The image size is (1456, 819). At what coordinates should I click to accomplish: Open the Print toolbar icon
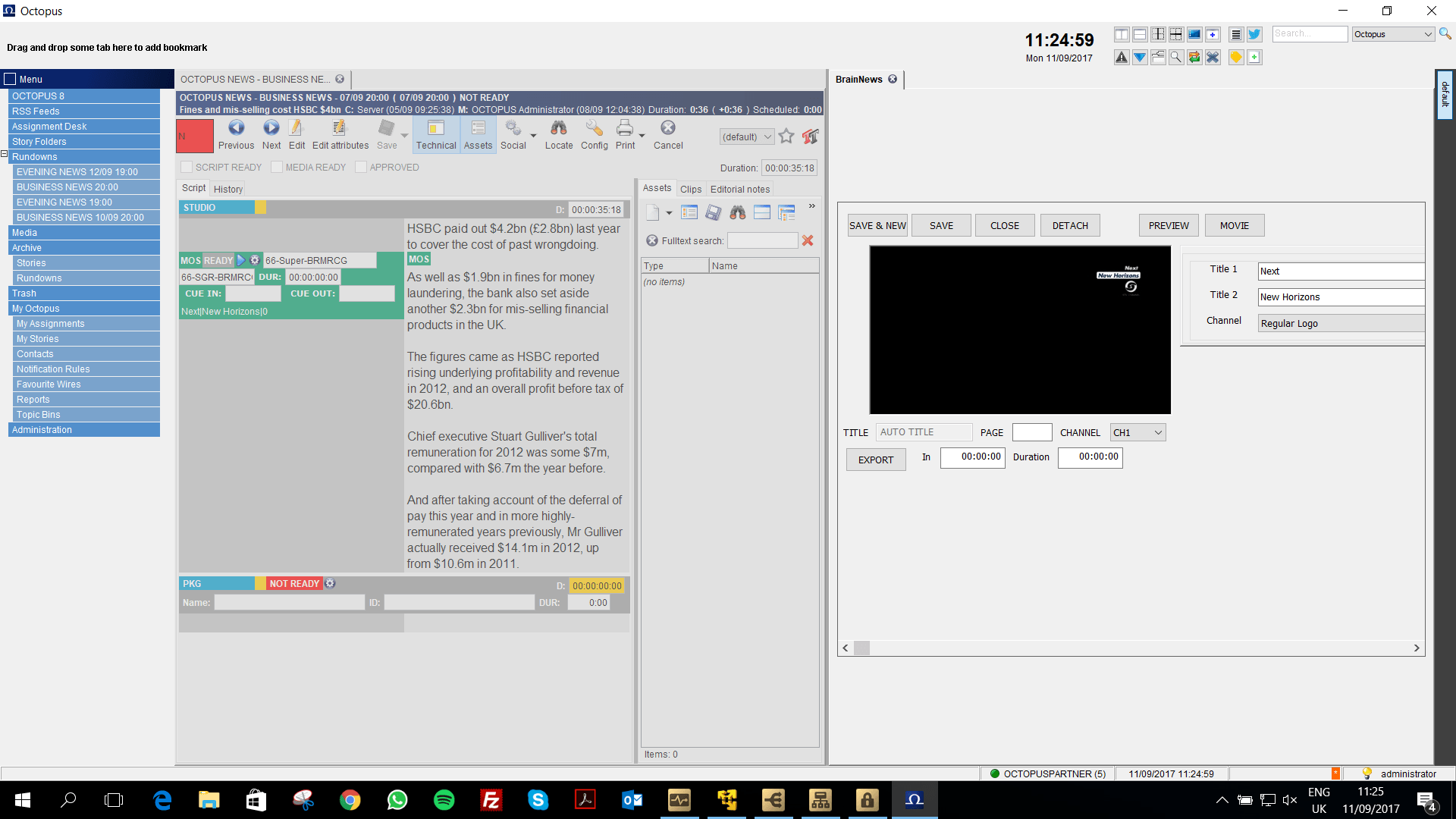point(625,128)
